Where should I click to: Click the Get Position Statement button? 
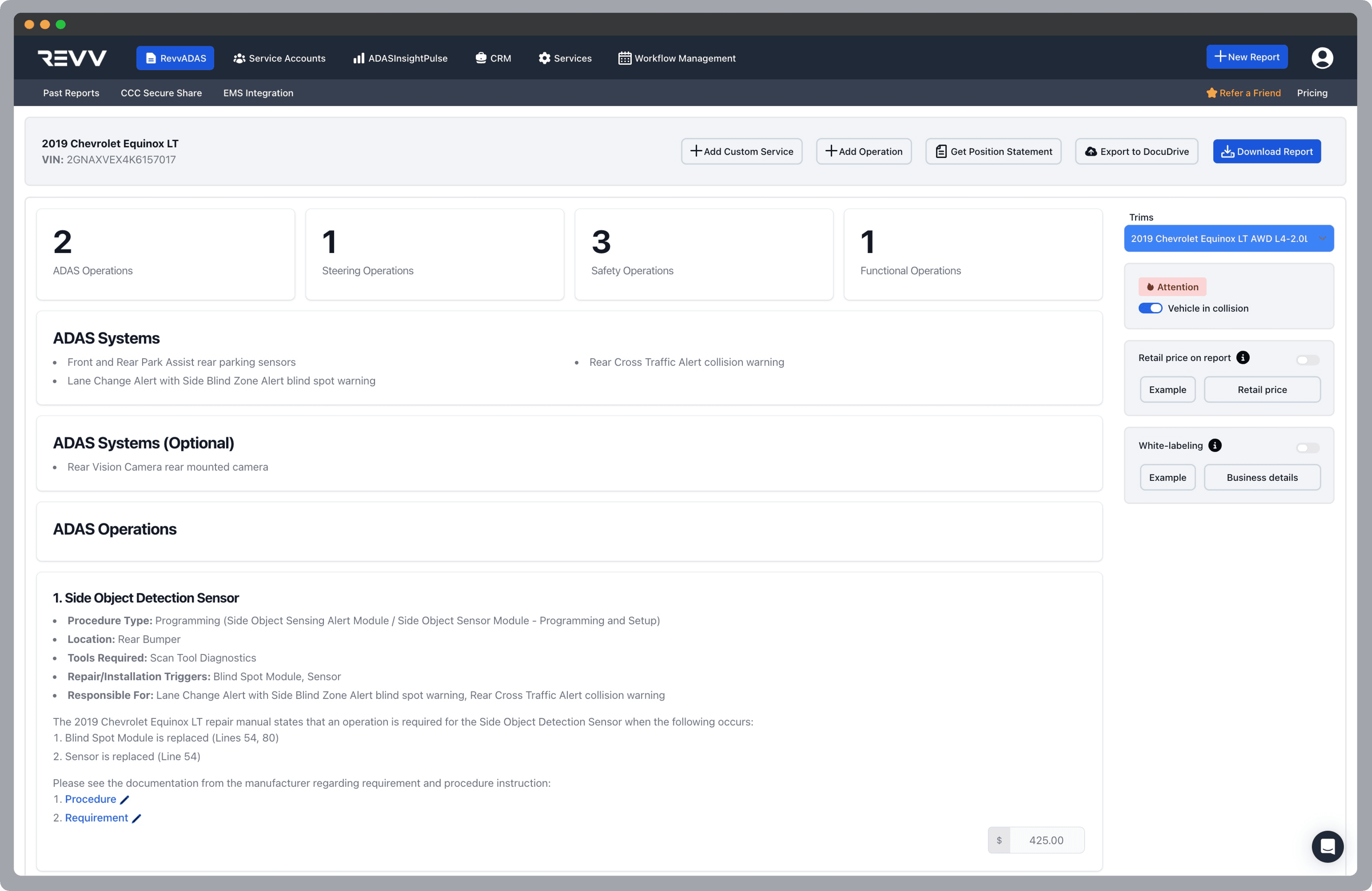click(x=993, y=152)
